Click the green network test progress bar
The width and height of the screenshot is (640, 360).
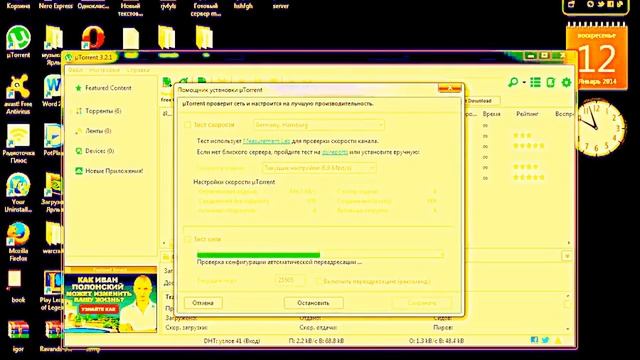coord(320,255)
